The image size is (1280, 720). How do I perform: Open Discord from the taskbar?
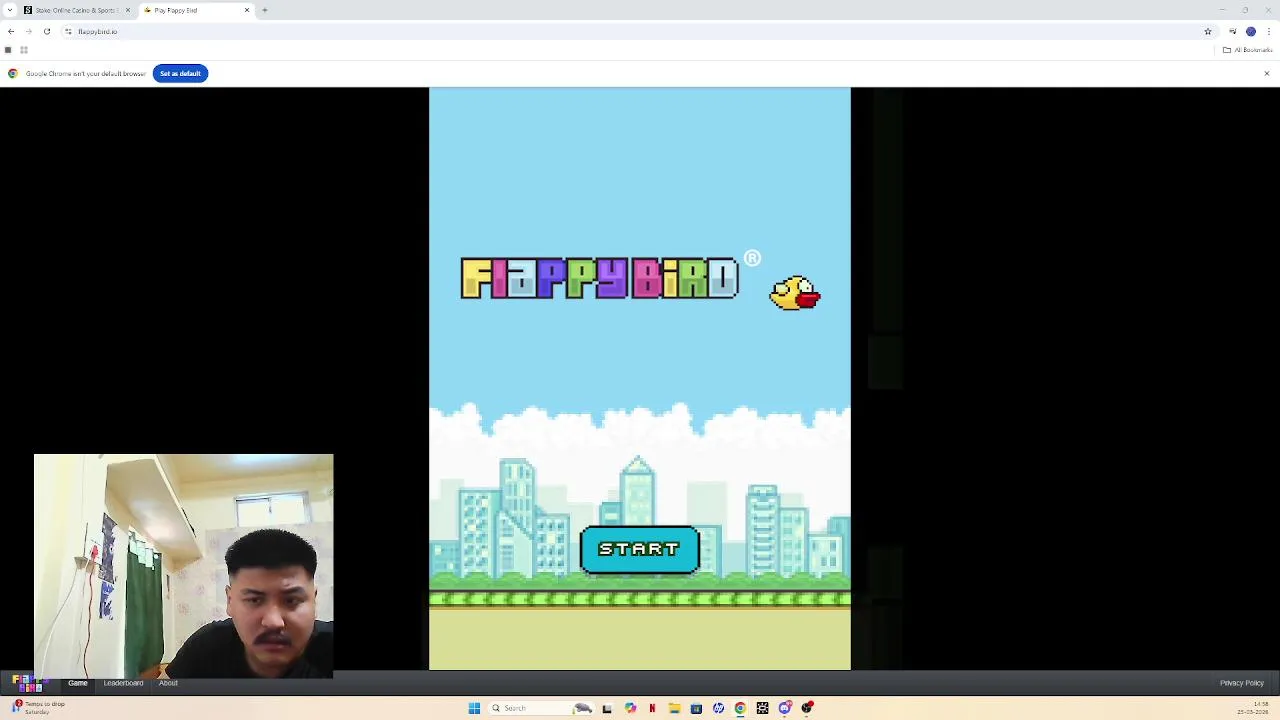pos(785,708)
